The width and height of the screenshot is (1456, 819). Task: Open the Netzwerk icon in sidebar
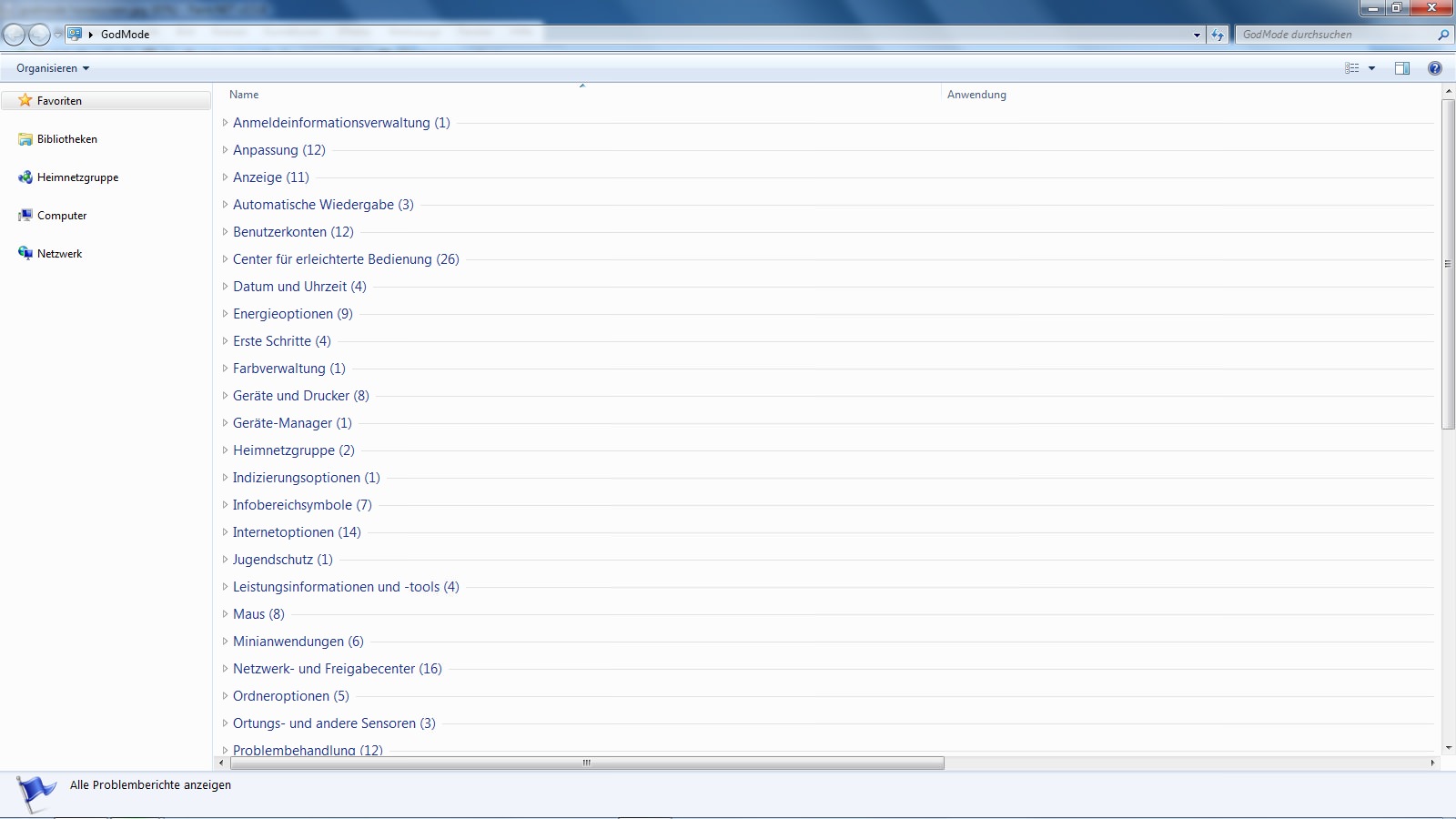25,254
